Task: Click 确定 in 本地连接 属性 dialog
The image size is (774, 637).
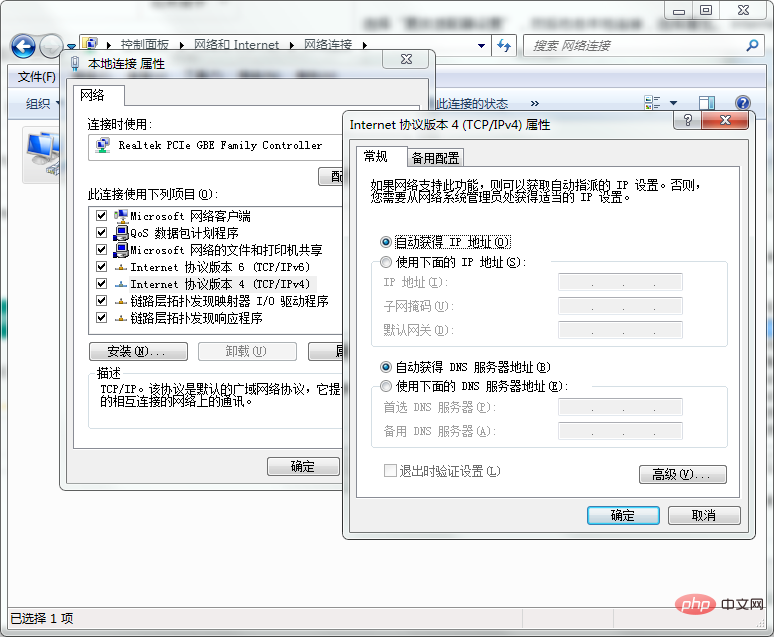Action: pos(303,467)
